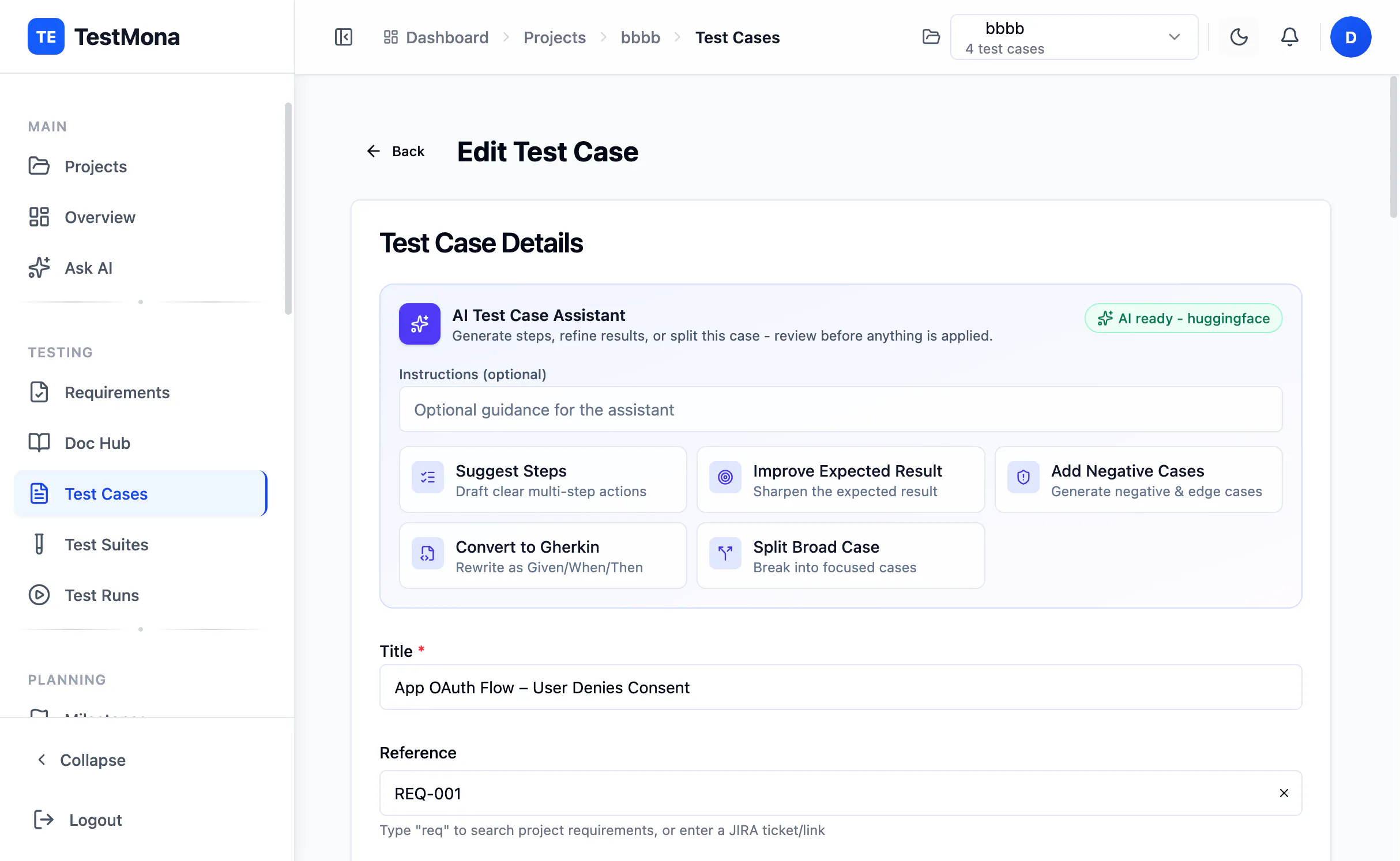The height and width of the screenshot is (861, 1400).
Task: Open Test Suites in the sidebar
Action: 141,545
